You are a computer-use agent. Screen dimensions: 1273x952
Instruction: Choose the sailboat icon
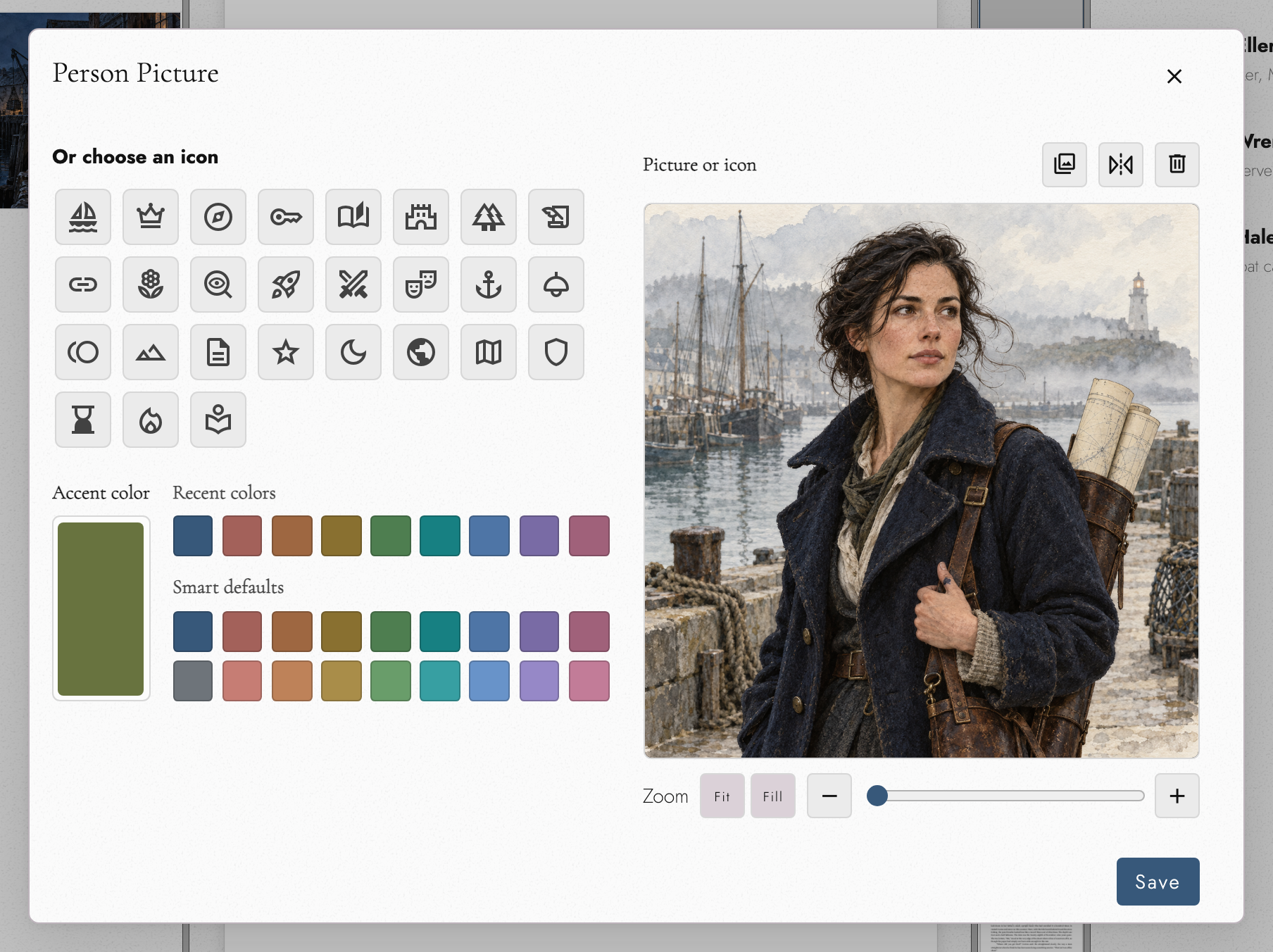pos(83,217)
